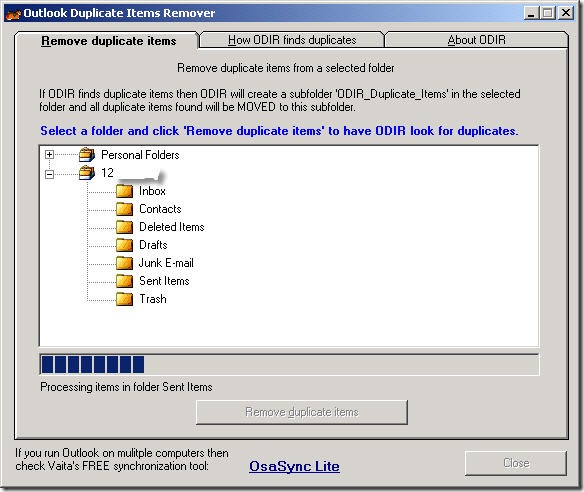584x492 pixels.
Task: Minimize the Outlook Duplicate Items Remover window
Action: 531,13
